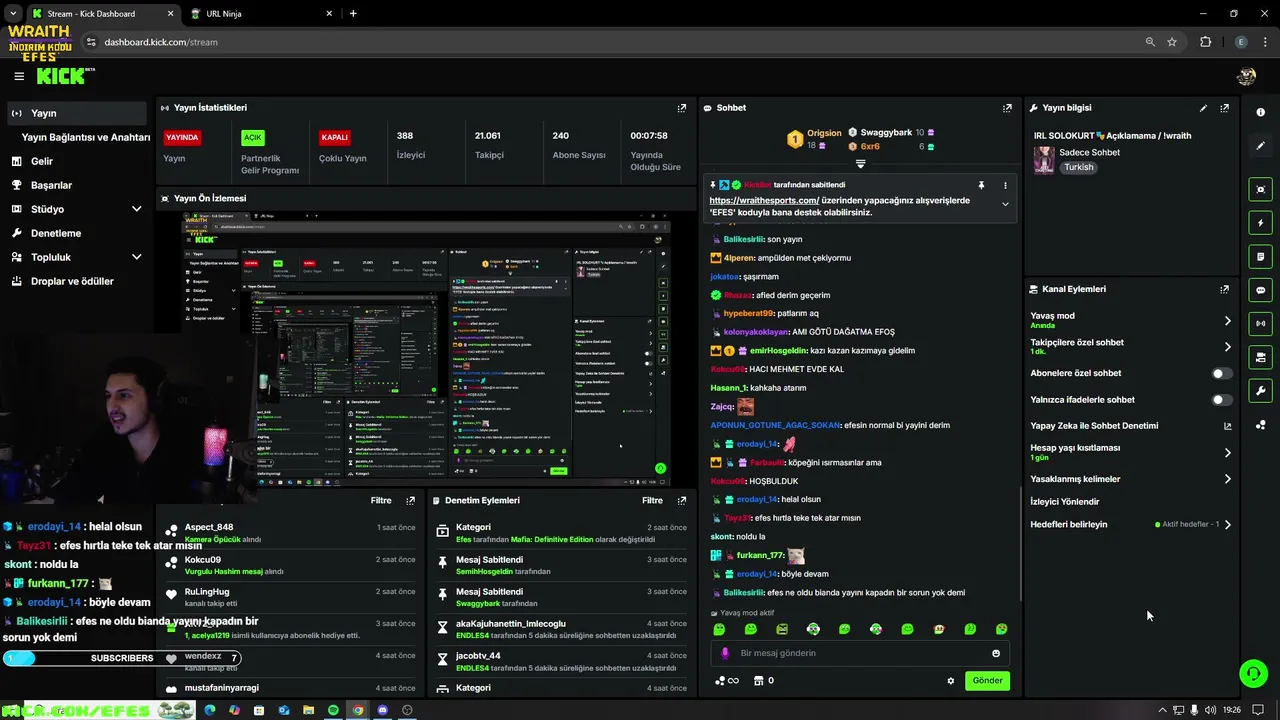Pop out the Denetim Eylemleri panel
This screenshot has width=1280, height=720.
point(682,500)
